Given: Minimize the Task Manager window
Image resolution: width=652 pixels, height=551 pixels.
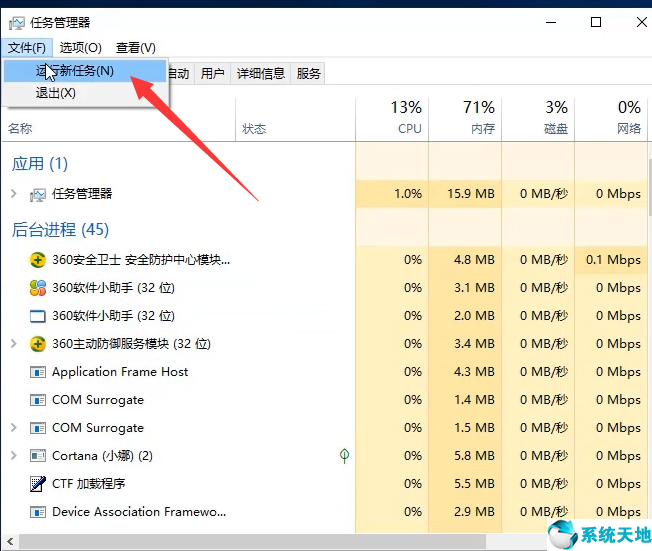Looking at the screenshot, I should (x=551, y=22).
